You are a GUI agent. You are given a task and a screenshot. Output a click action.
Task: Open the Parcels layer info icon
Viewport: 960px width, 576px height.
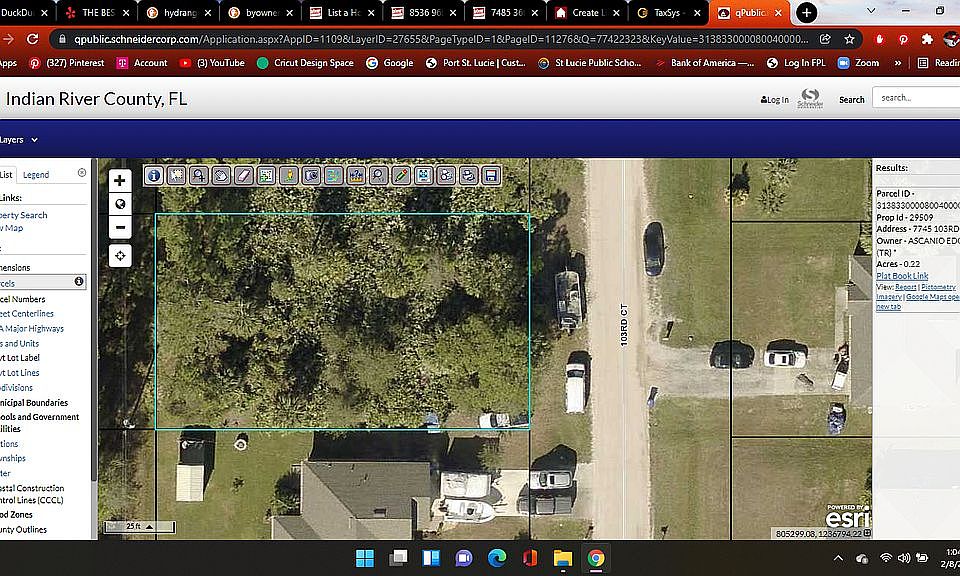click(x=79, y=281)
